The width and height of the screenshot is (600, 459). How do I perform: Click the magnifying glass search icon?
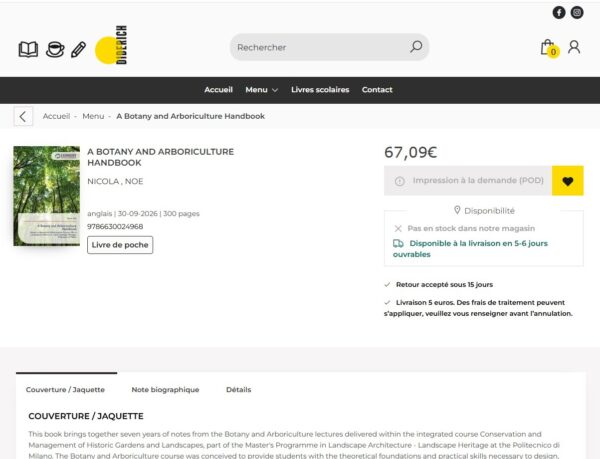pyautogui.click(x=416, y=47)
